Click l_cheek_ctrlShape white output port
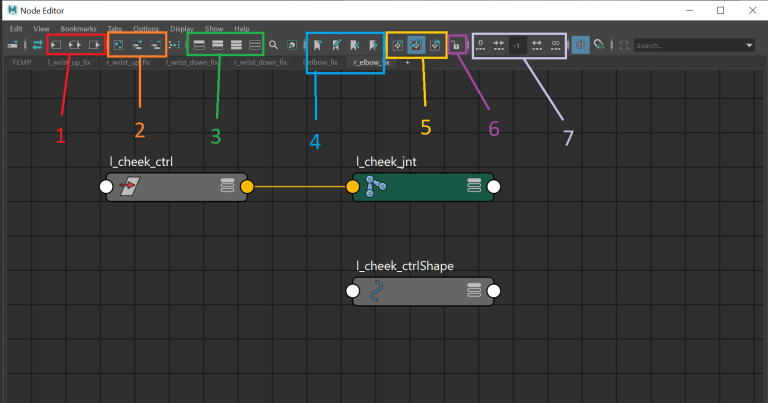The image size is (768, 403). 494,291
